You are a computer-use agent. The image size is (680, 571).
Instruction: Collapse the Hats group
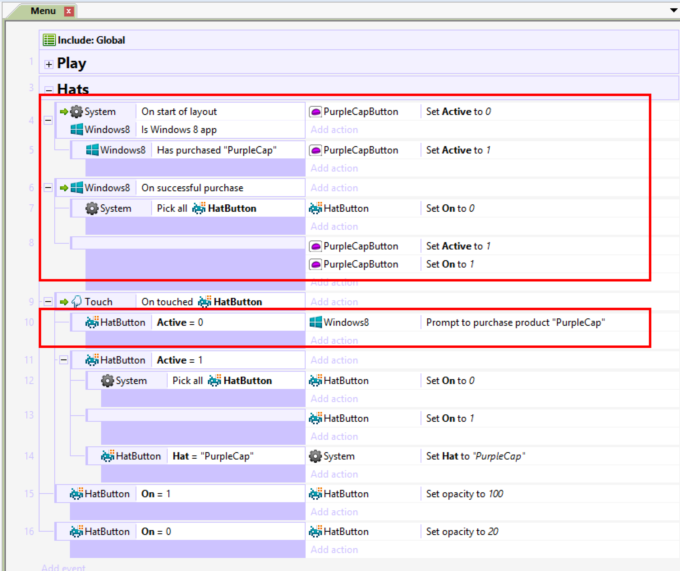[x=48, y=90]
